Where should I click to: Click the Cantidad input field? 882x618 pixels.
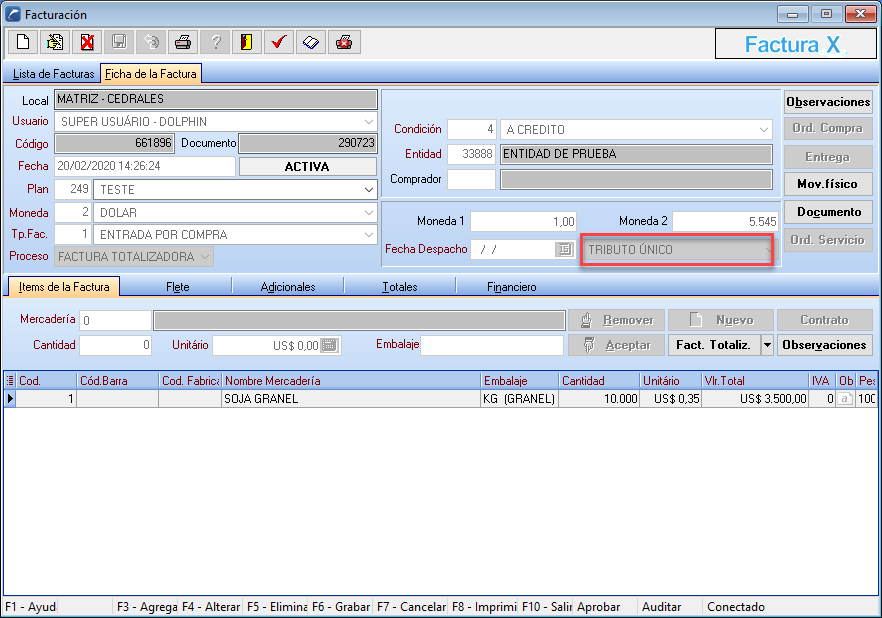point(115,345)
